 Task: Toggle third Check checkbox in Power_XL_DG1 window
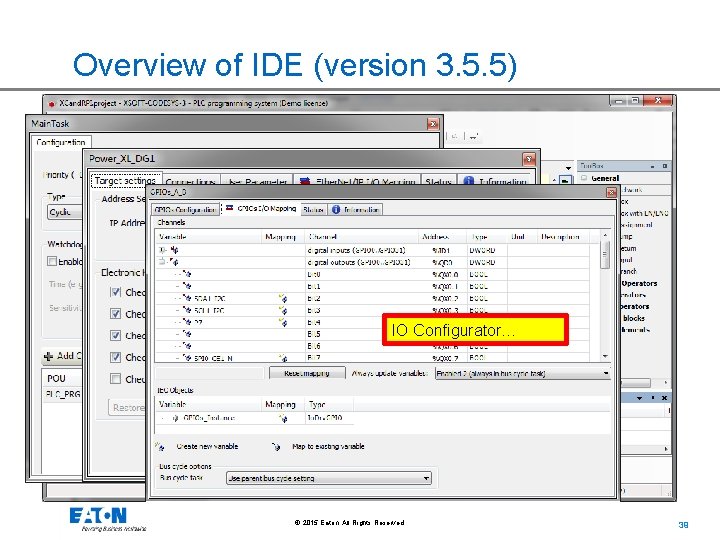[x=116, y=335]
